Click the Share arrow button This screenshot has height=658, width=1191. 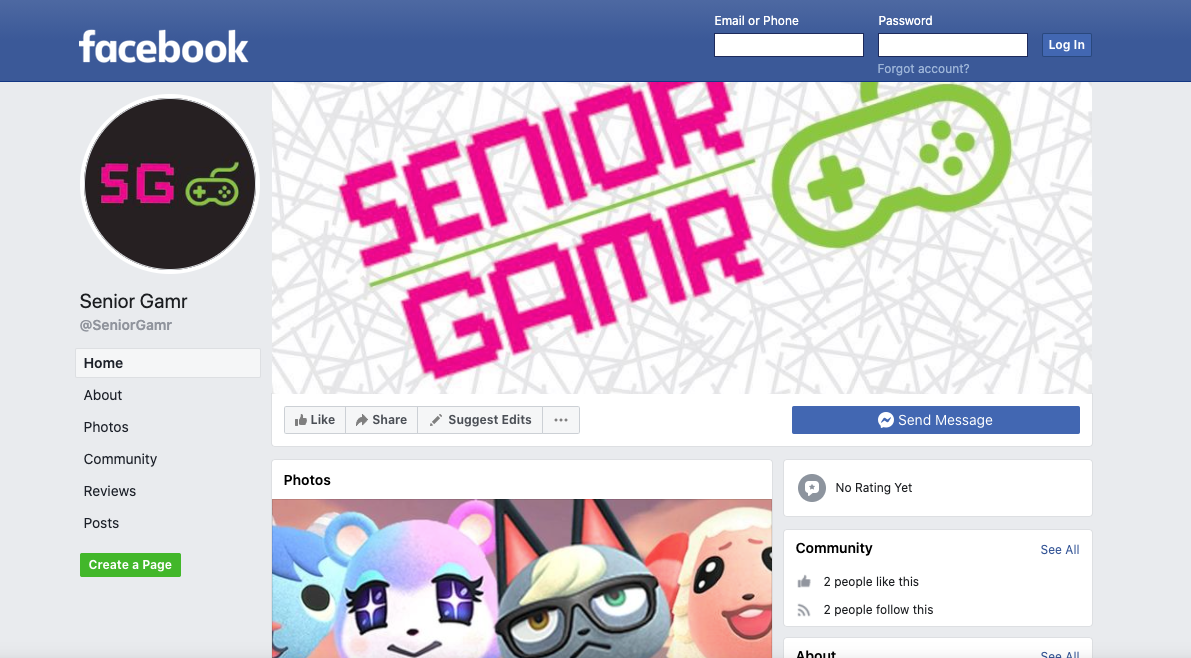381,420
